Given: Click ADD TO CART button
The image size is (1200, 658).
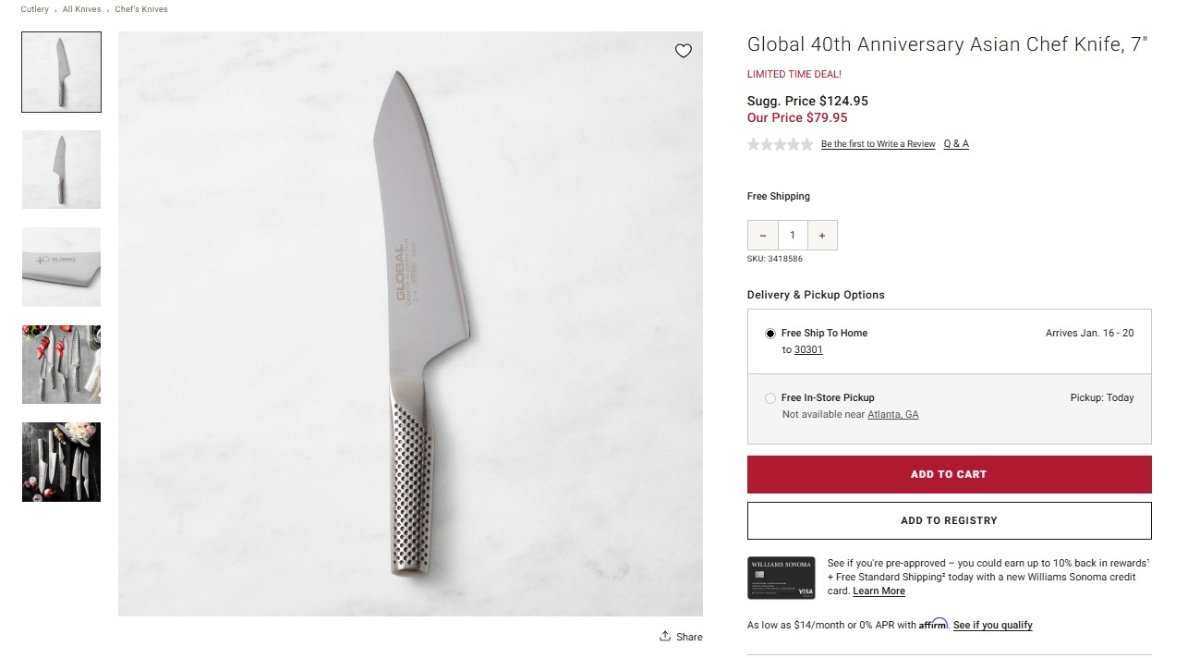Looking at the screenshot, I should pyautogui.click(x=949, y=474).
